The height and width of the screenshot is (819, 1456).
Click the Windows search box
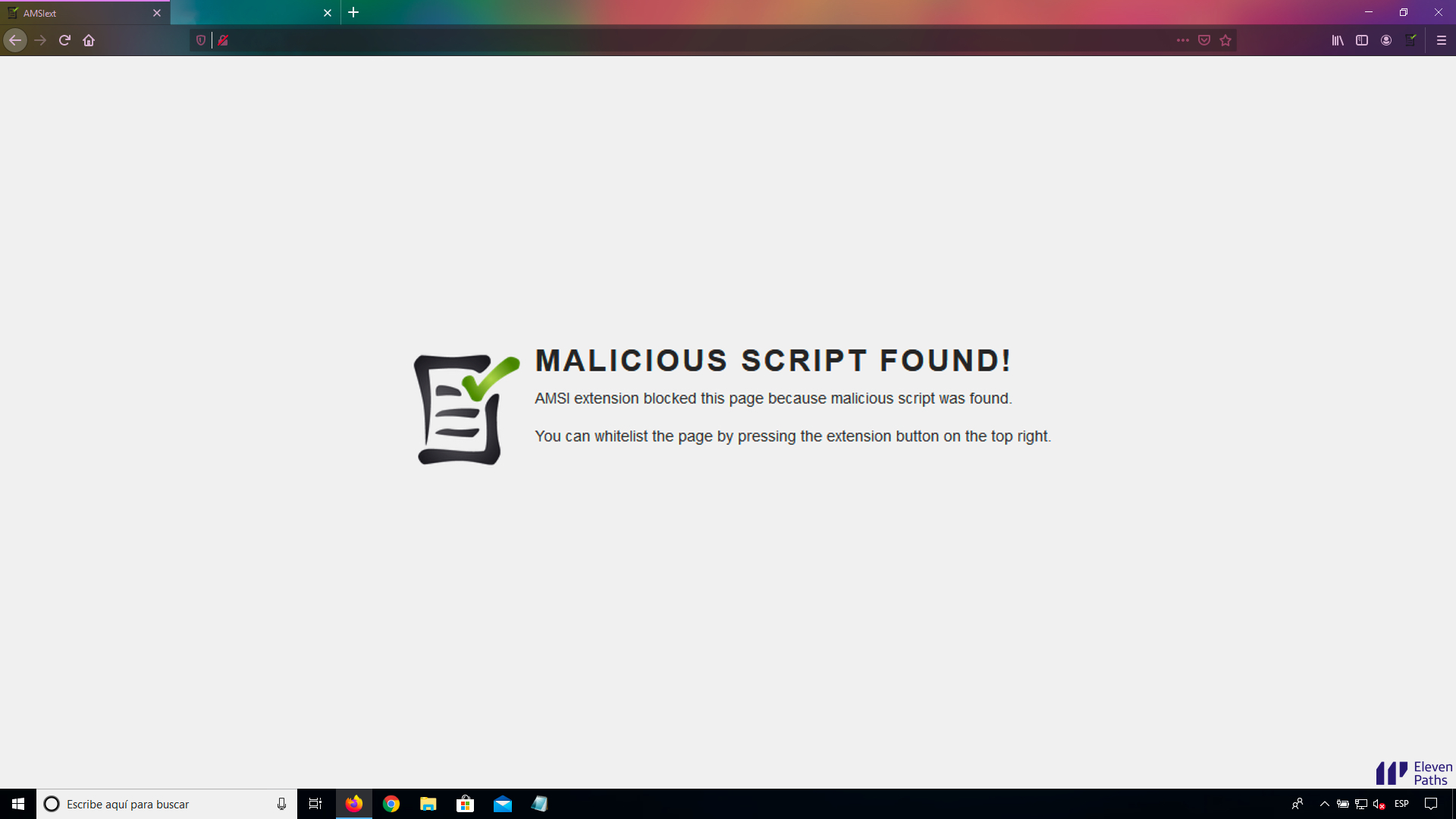click(x=167, y=804)
